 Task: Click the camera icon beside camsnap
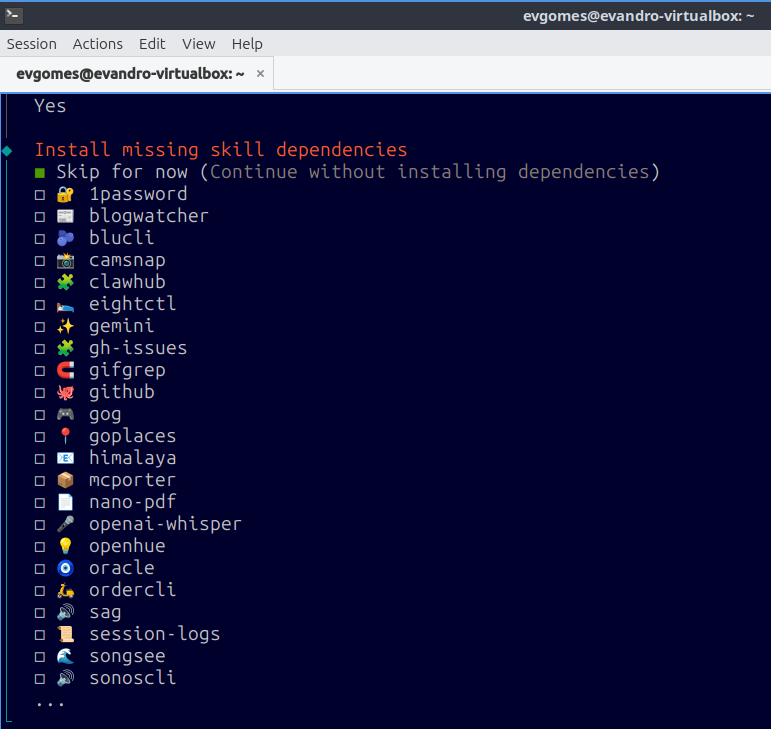[65, 260]
